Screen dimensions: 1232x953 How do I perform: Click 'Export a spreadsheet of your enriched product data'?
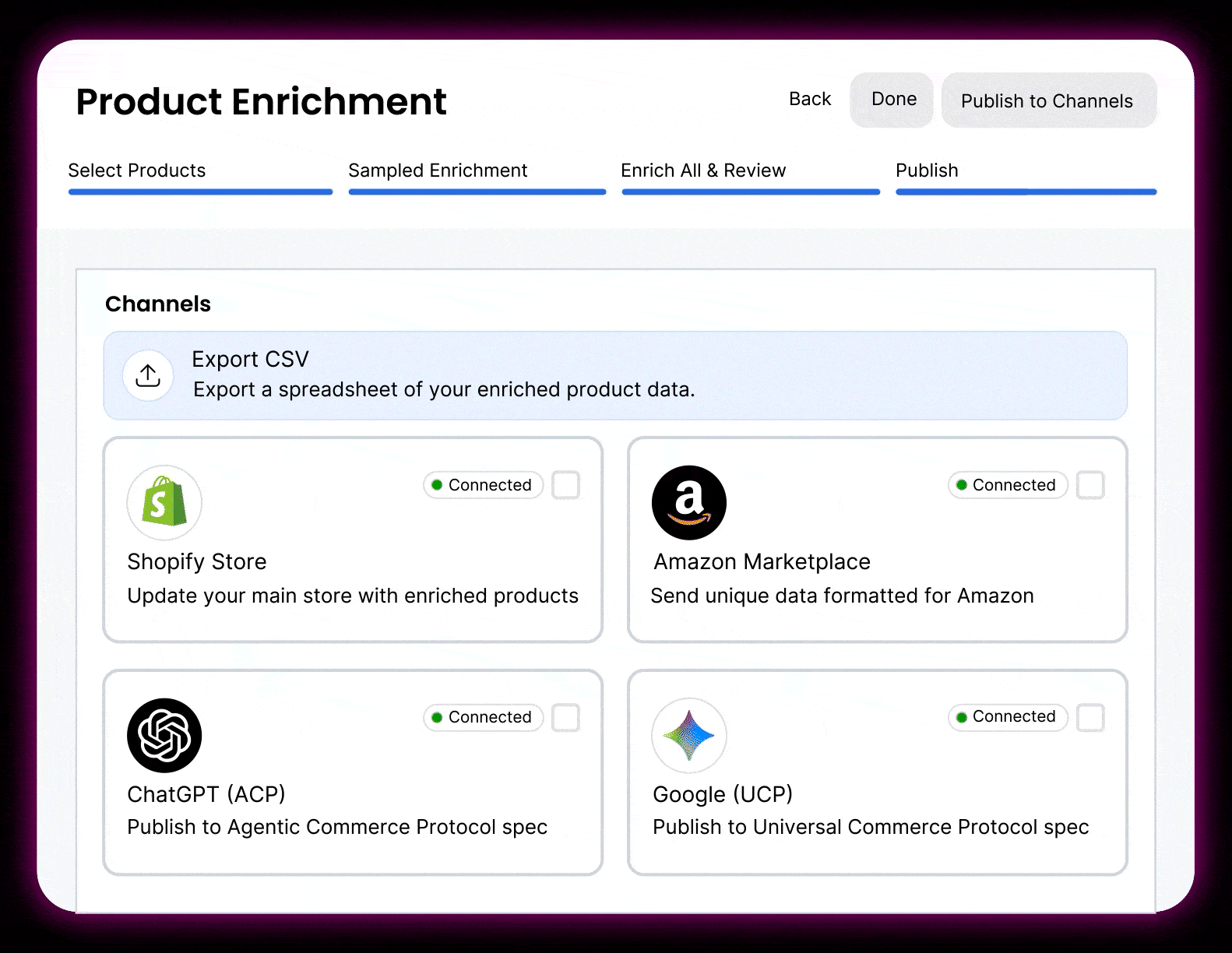(444, 389)
